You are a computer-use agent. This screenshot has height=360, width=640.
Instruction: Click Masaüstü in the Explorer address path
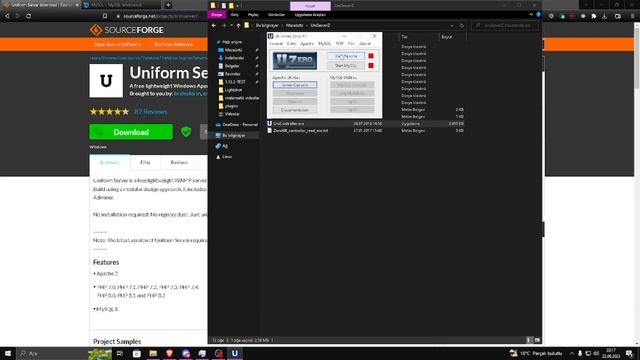[x=294, y=25]
